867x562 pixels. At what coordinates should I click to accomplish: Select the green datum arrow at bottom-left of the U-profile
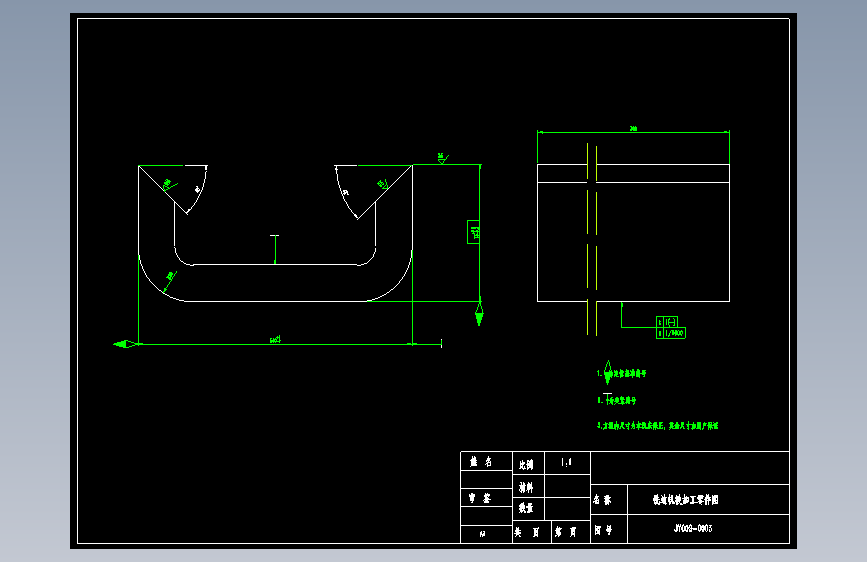(x=125, y=344)
